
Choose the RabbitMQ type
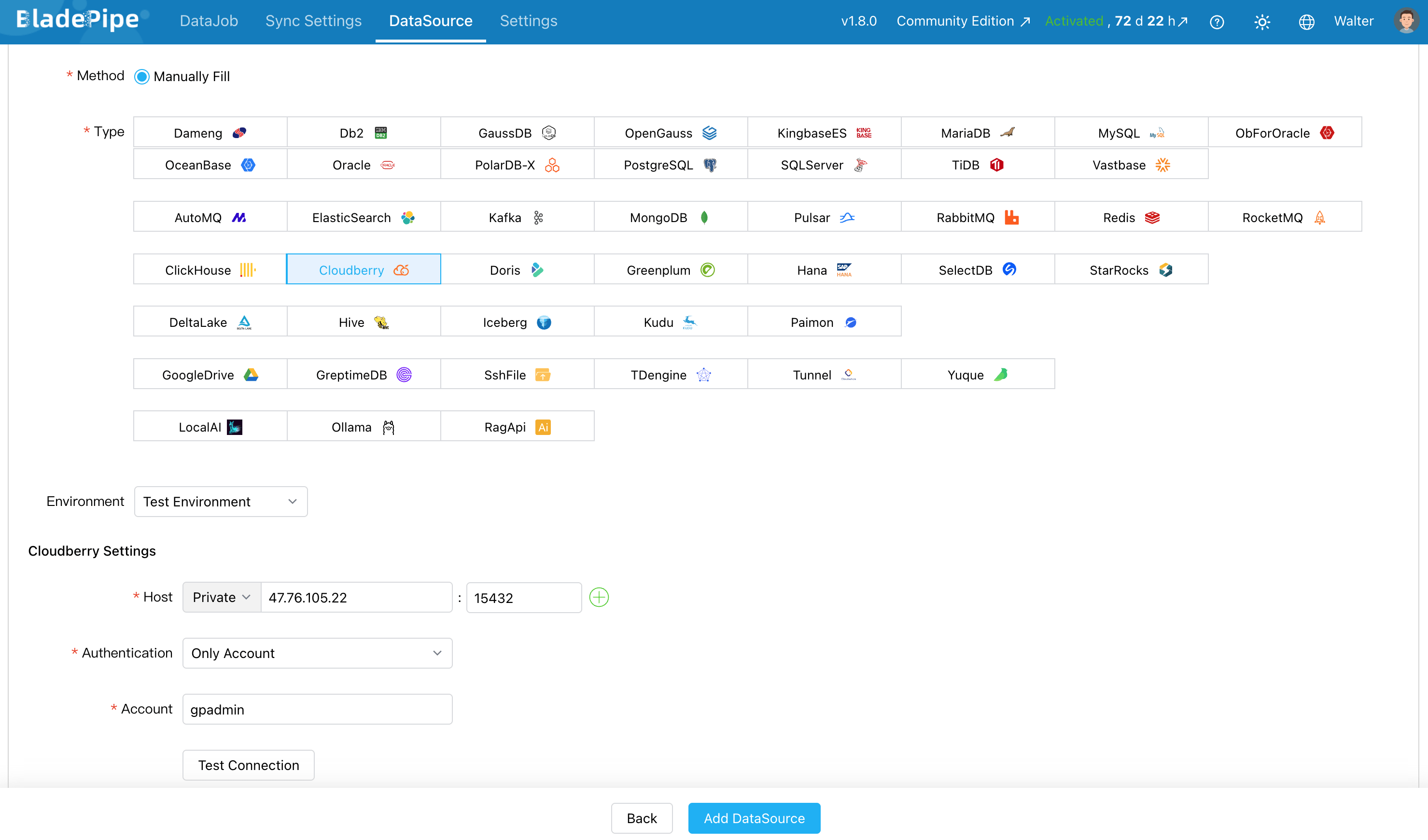(x=978, y=217)
